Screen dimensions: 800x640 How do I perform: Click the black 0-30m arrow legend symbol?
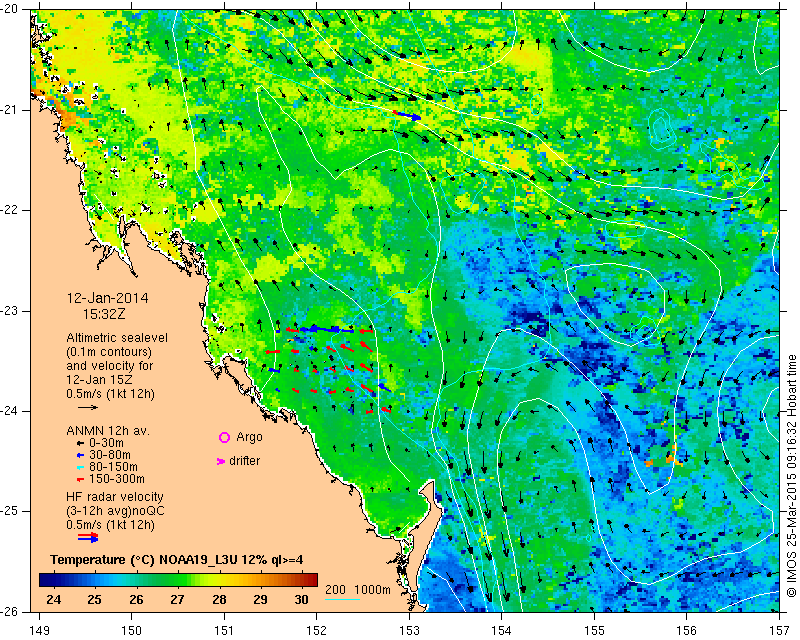pos(80,443)
